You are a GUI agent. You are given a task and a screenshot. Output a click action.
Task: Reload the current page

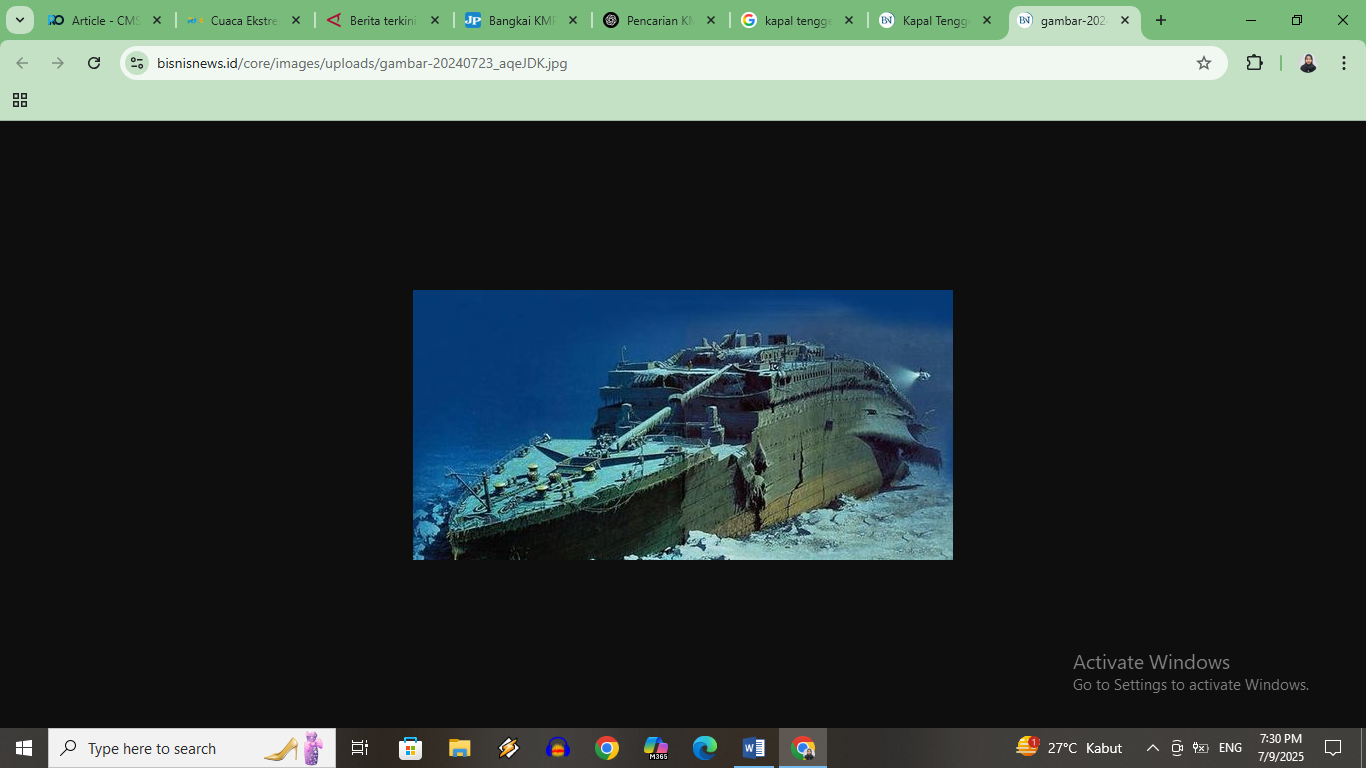tap(94, 63)
